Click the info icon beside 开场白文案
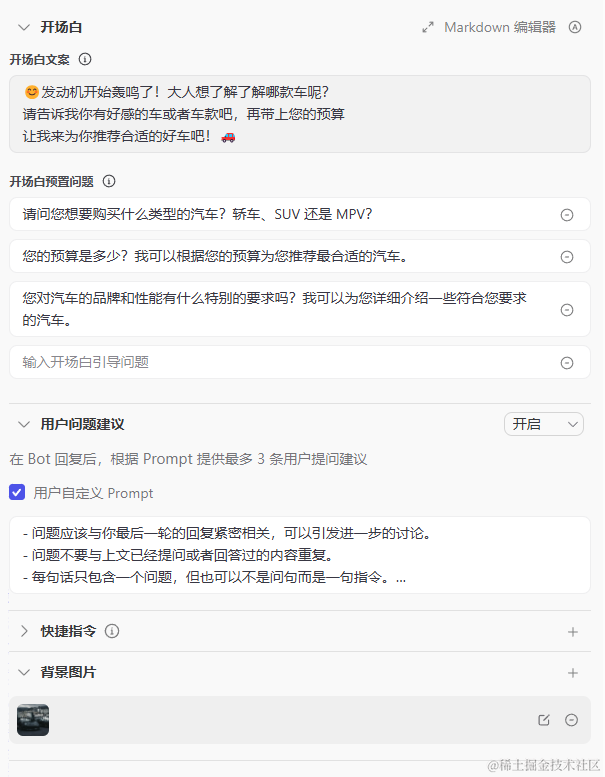 point(85,59)
